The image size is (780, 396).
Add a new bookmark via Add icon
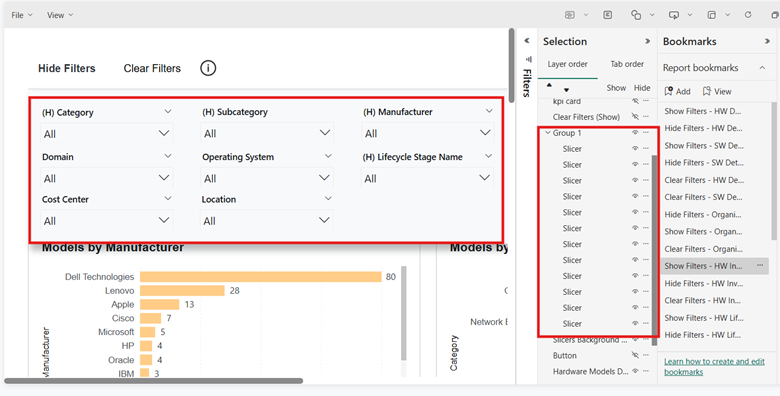(678, 92)
